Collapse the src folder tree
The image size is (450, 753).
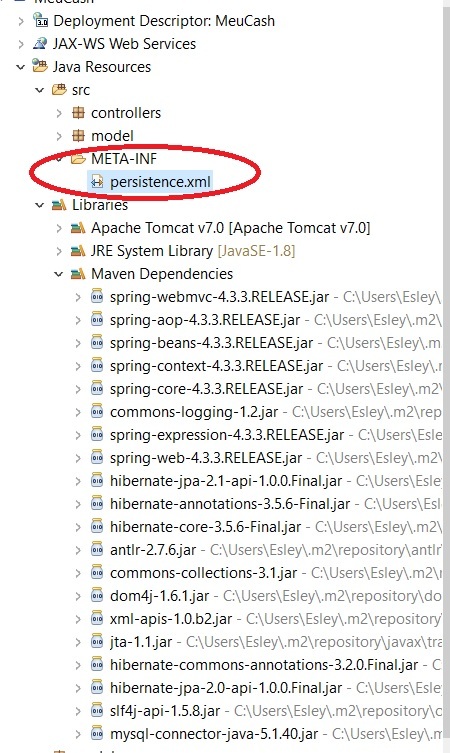tap(39, 90)
